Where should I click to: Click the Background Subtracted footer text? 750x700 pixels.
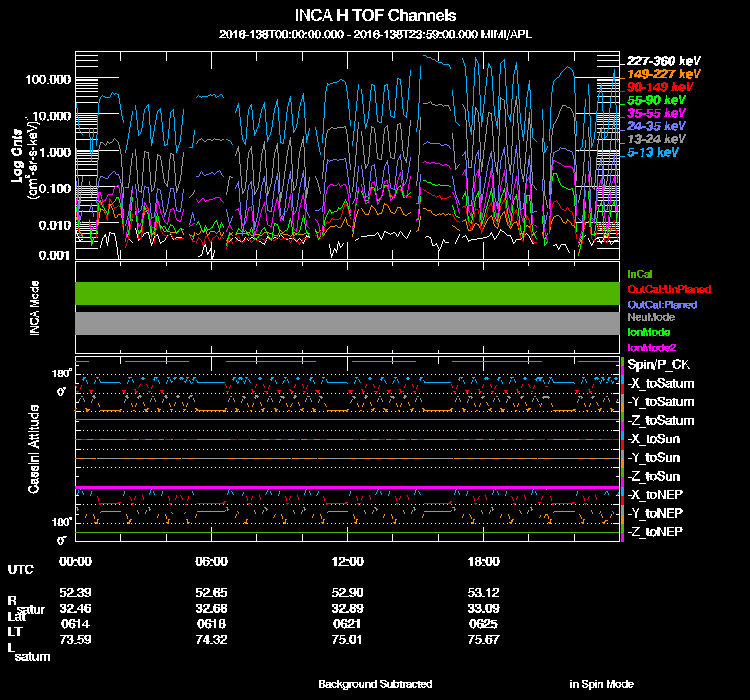[375, 684]
